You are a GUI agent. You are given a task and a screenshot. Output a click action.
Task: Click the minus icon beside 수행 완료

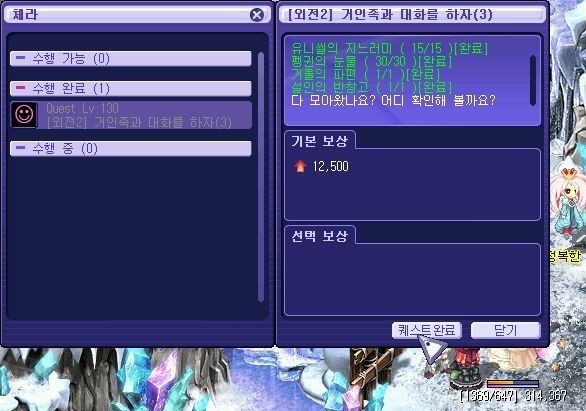pyautogui.click(x=21, y=88)
